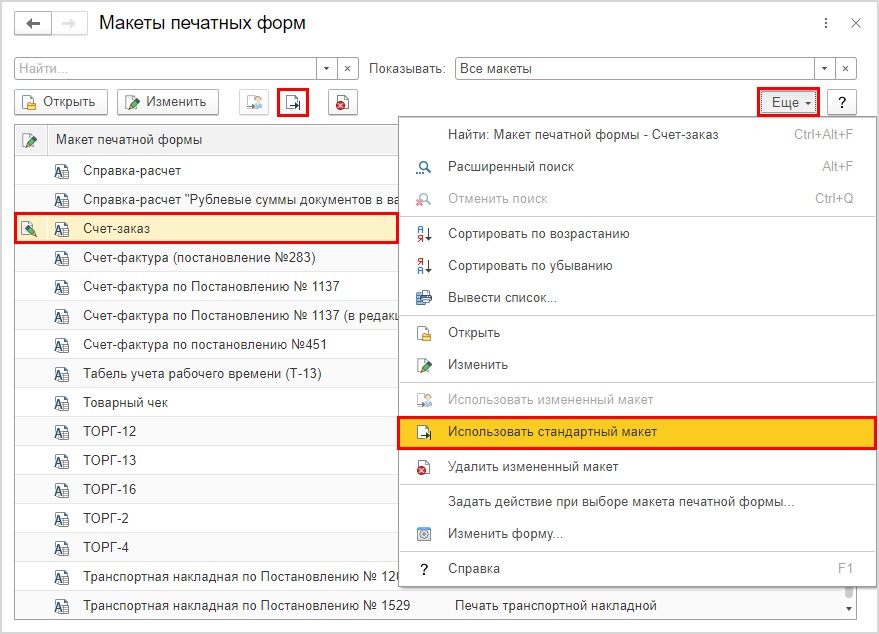Choose Сортировать по возрастанию
Viewport: 879px width, 634px height.
(x=637, y=234)
